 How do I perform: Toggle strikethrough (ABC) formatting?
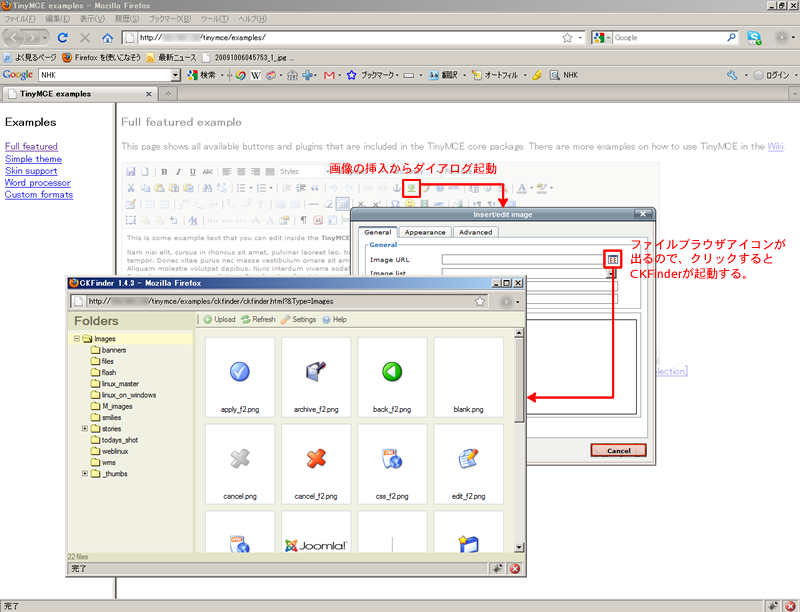tap(207, 171)
